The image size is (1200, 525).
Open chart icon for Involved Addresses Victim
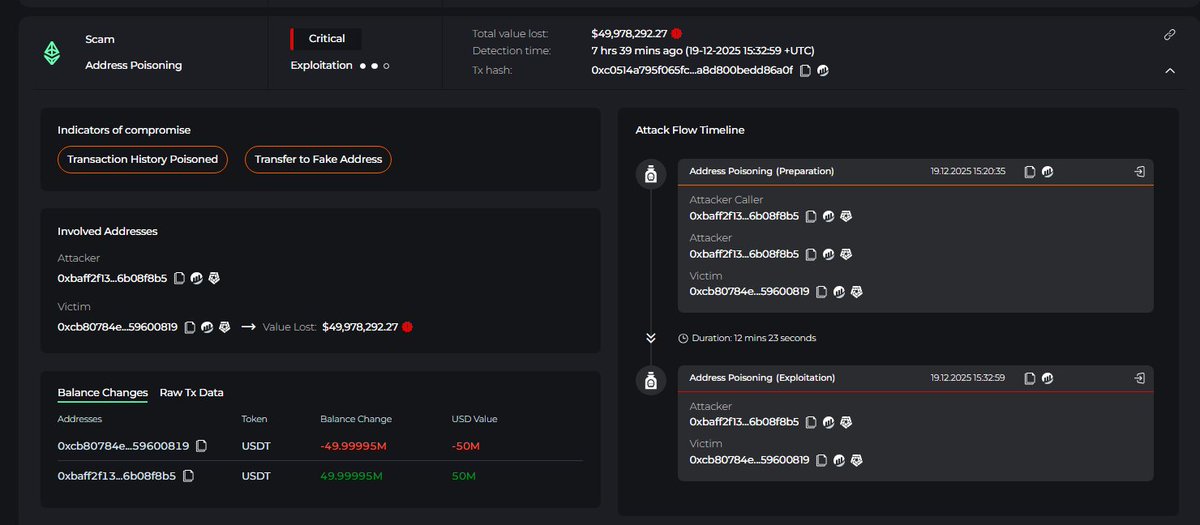207,327
